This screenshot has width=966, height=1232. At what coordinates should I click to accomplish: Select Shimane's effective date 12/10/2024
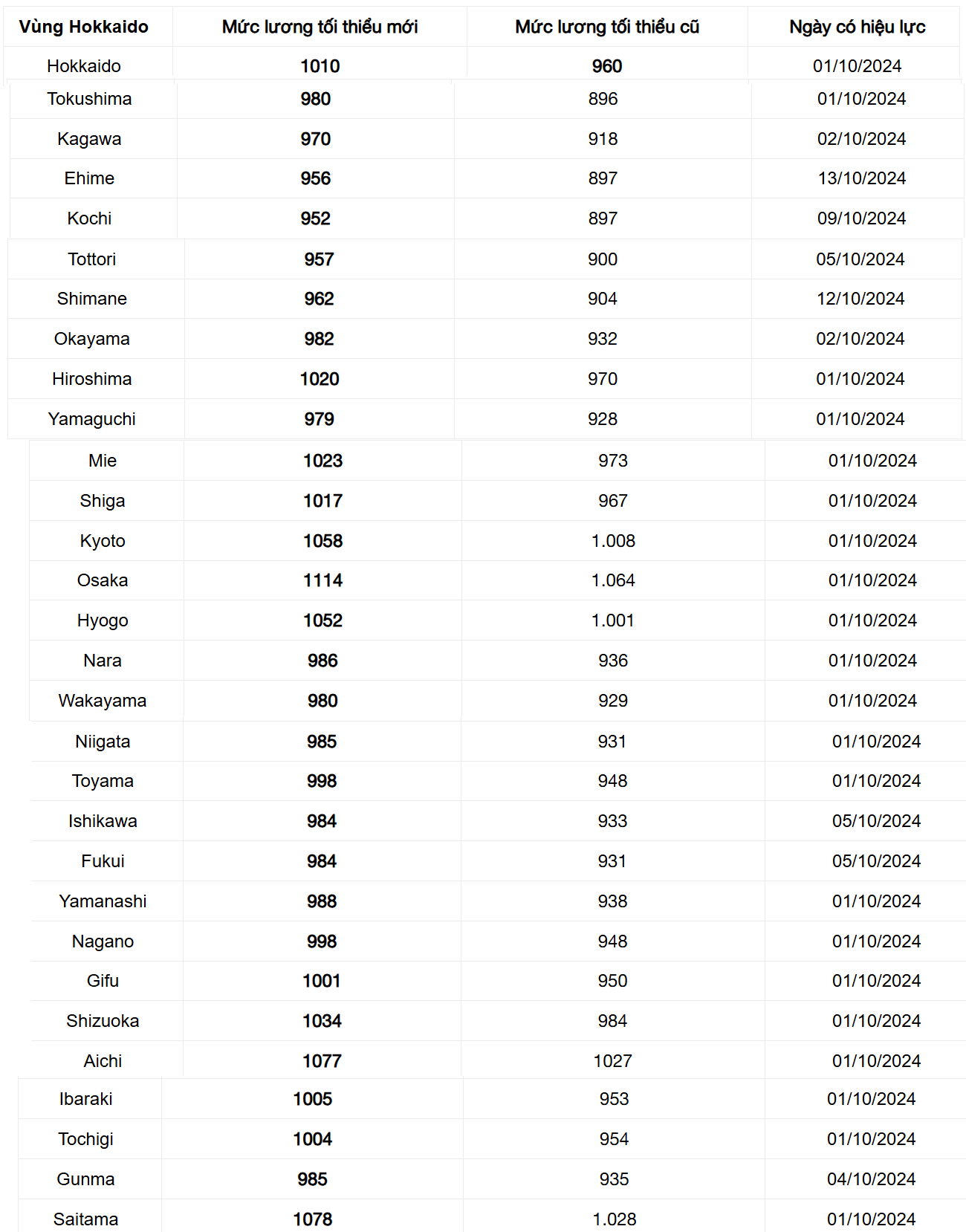[x=860, y=299]
